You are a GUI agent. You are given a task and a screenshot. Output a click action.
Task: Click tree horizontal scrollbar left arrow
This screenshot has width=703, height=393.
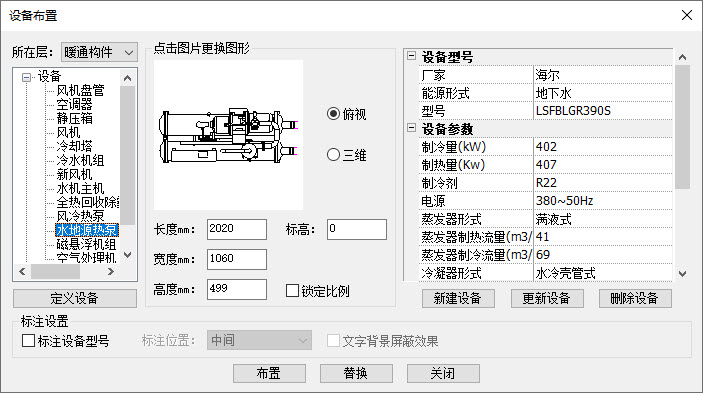click(22, 272)
